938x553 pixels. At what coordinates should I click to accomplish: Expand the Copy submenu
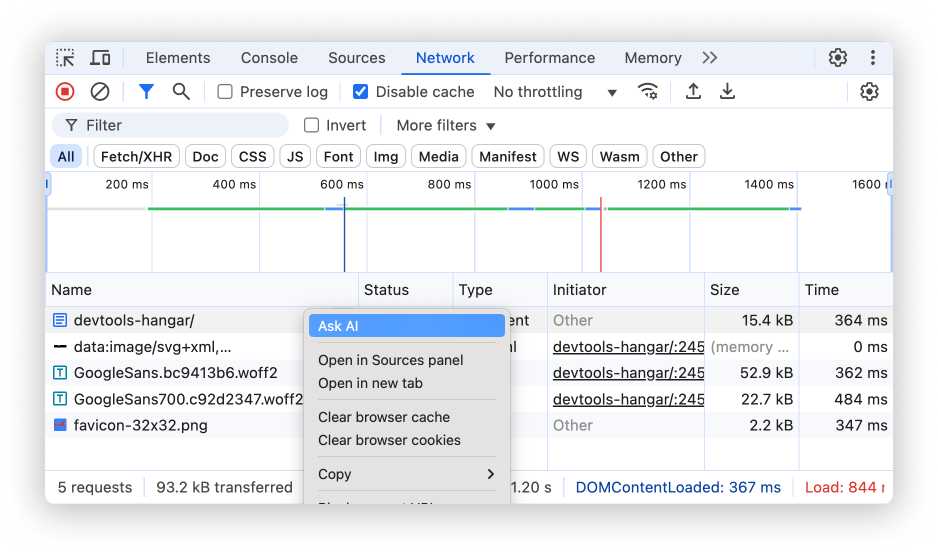pos(406,474)
